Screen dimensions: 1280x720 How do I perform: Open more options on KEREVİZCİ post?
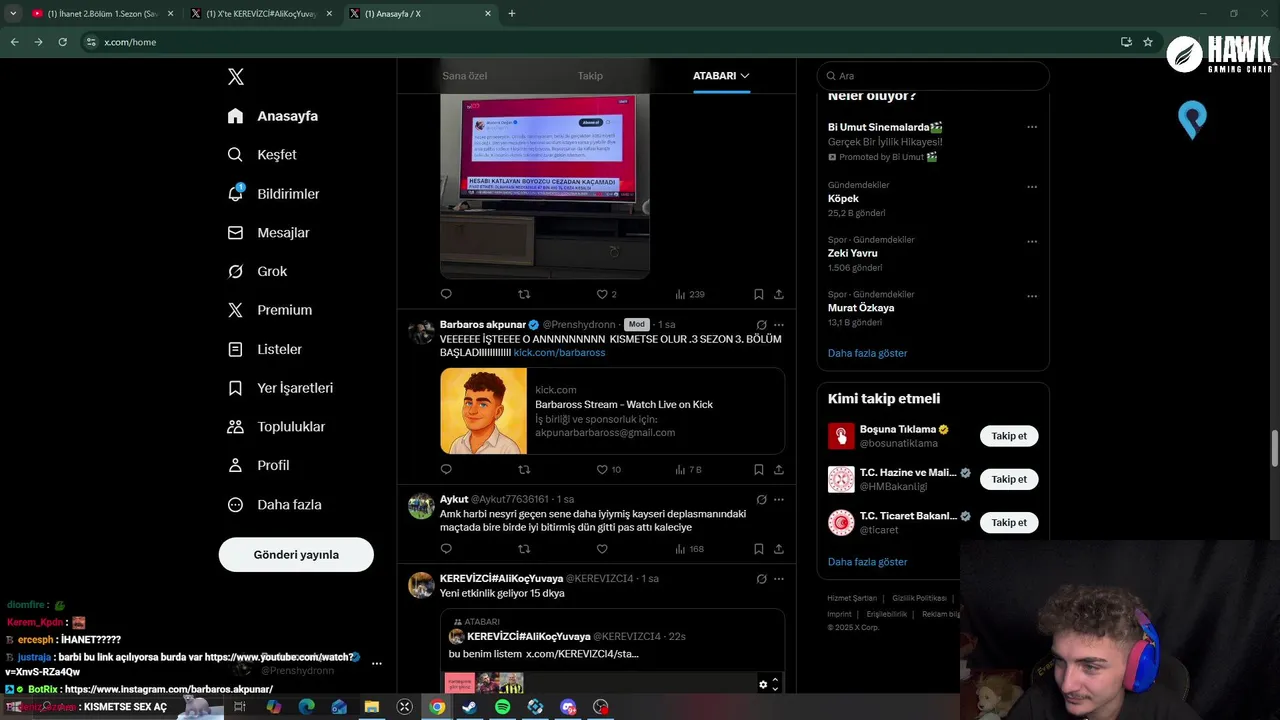779,579
